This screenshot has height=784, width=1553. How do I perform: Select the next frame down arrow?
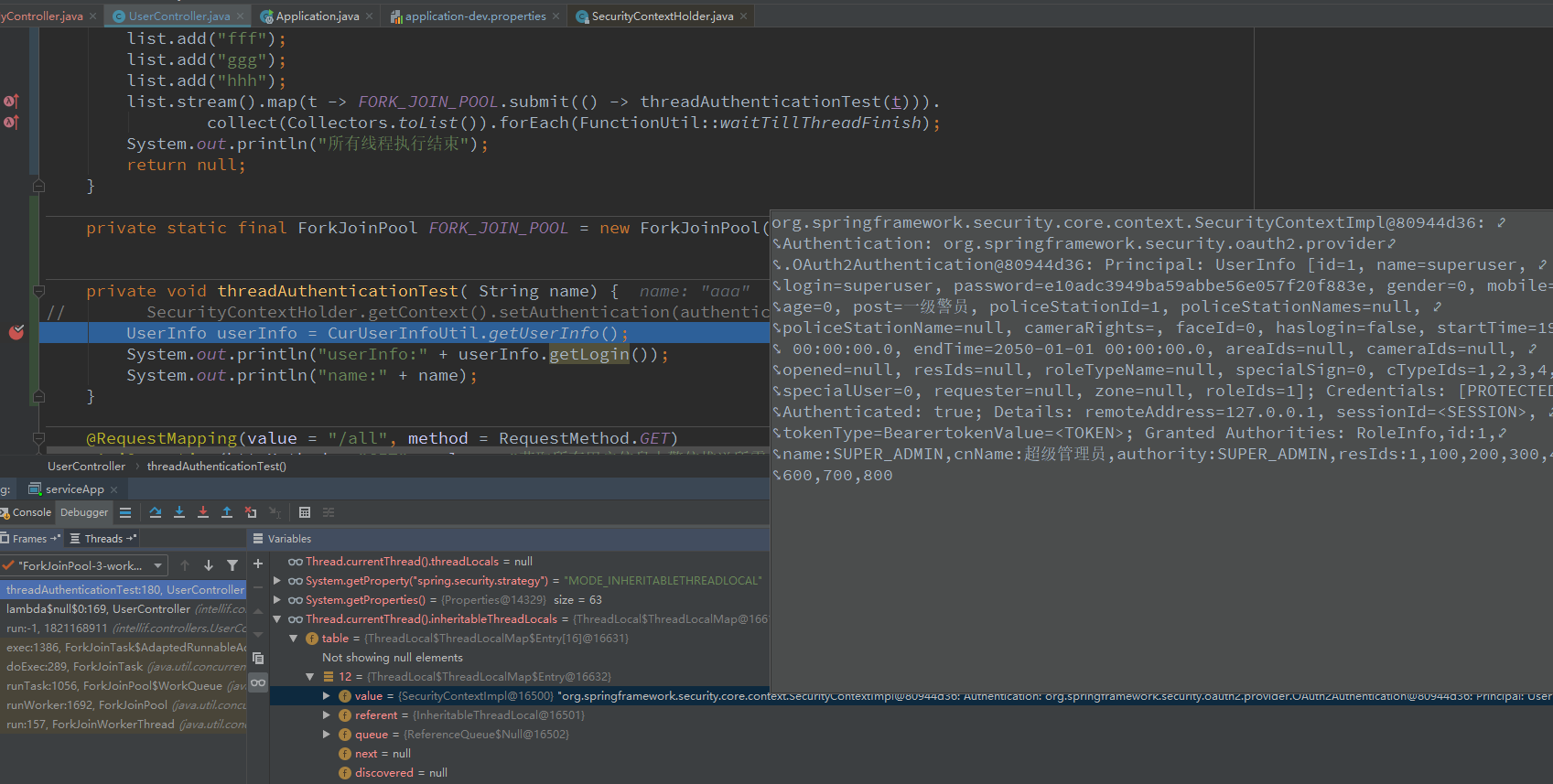coord(209,565)
